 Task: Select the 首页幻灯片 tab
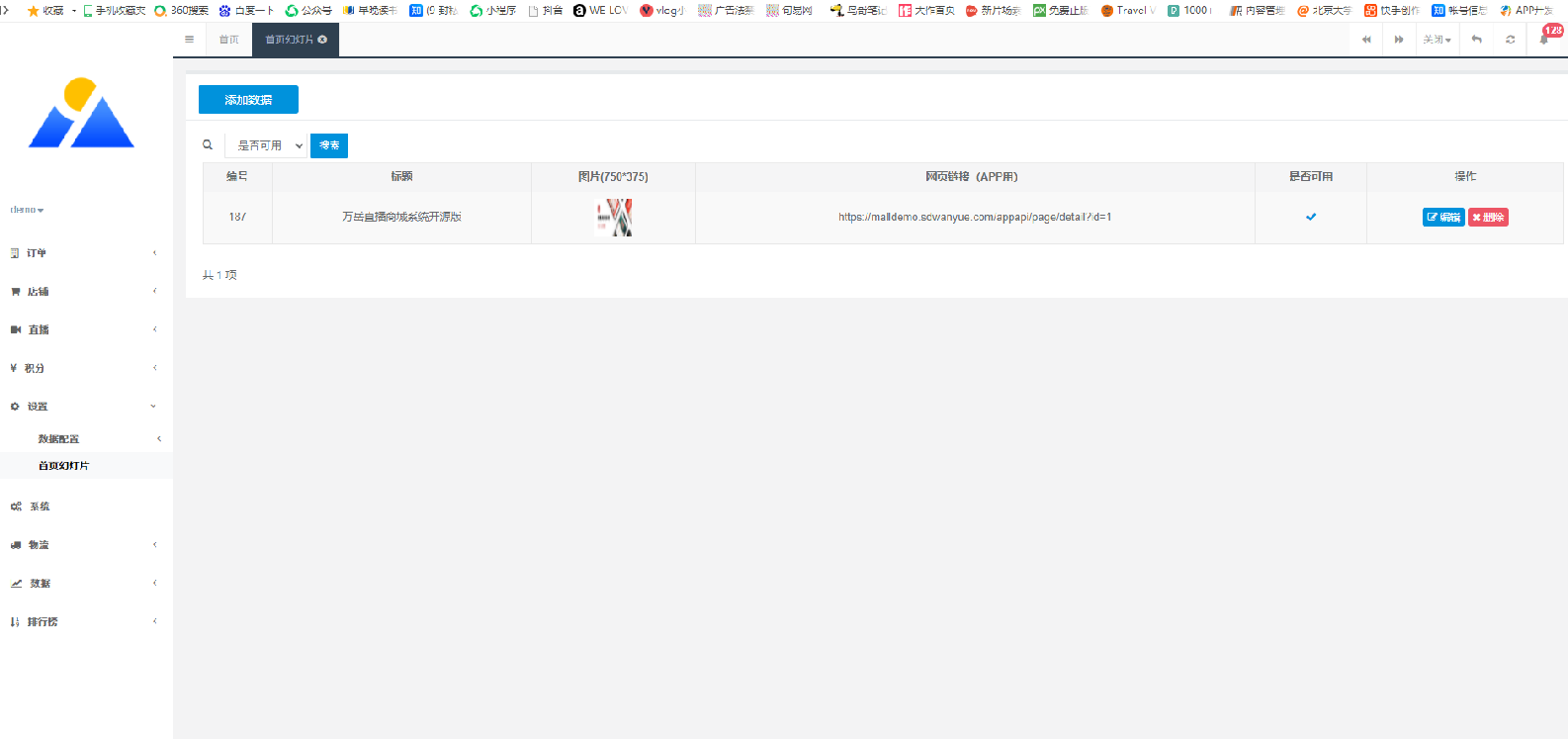[x=290, y=40]
